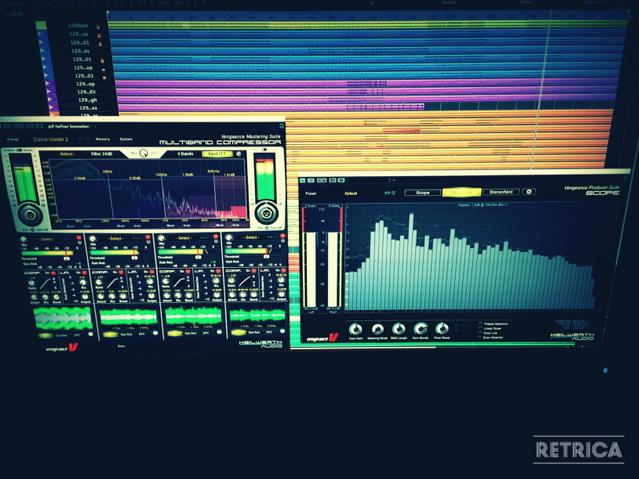The width and height of the screenshot is (639, 479).
Task: Toggle band 4 red power button
Action: [x=282, y=236]
